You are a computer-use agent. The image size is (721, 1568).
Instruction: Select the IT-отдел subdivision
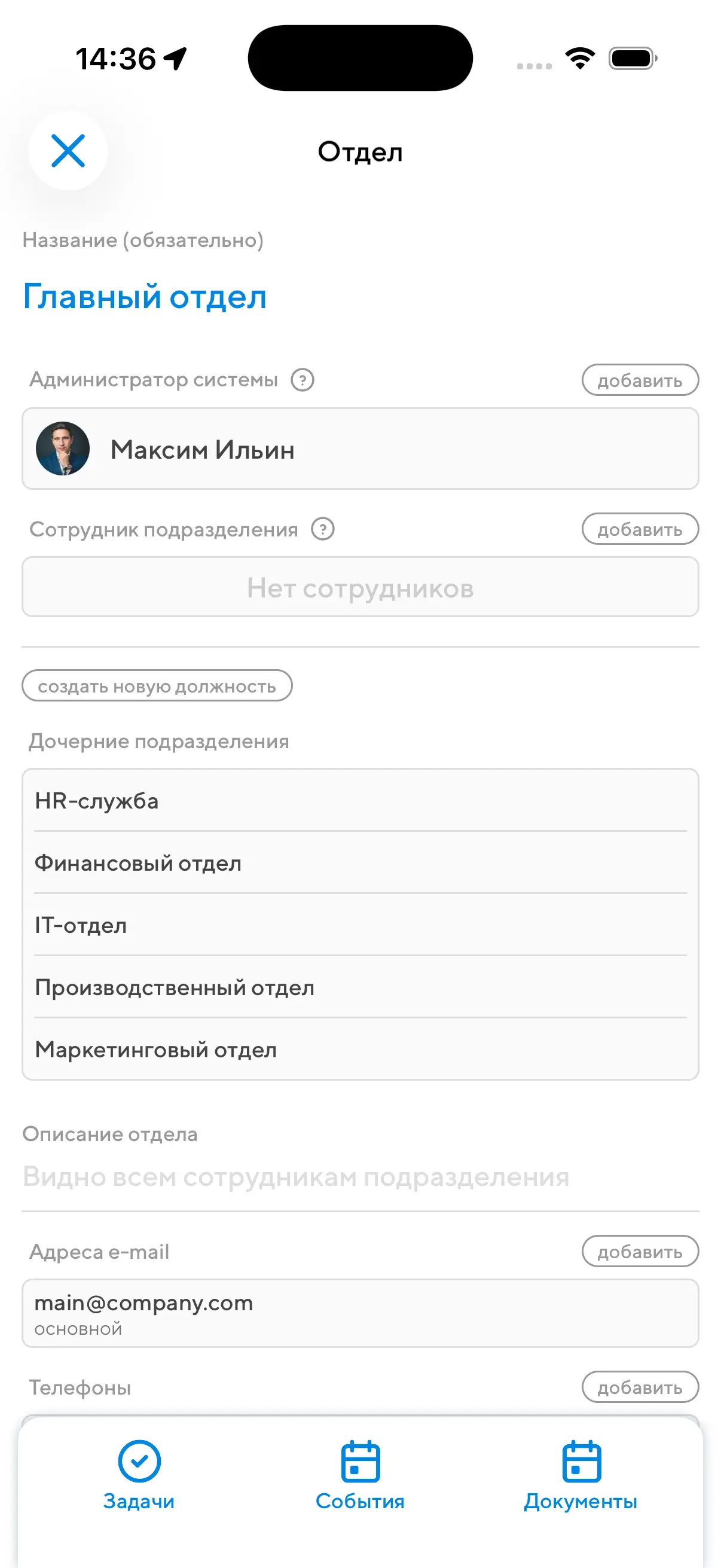tap(360, 925)
